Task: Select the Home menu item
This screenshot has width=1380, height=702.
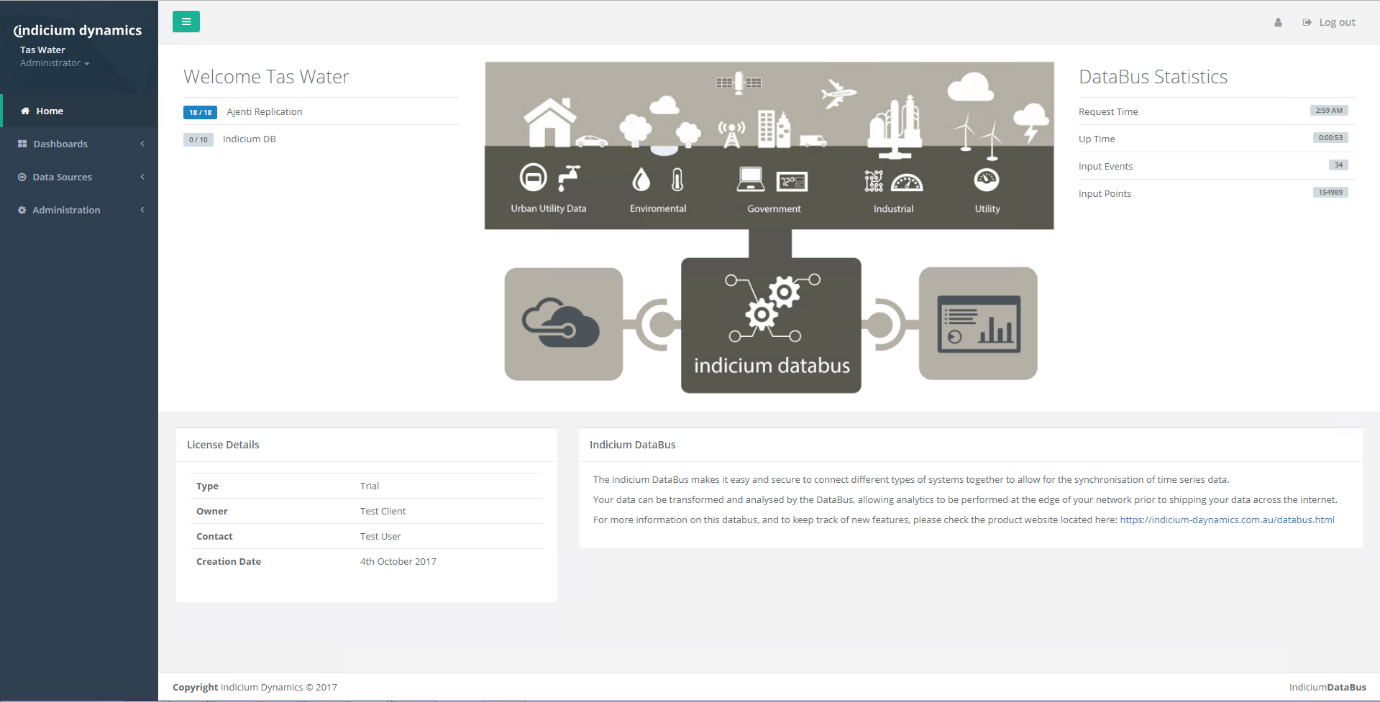Action: (79, 111)
